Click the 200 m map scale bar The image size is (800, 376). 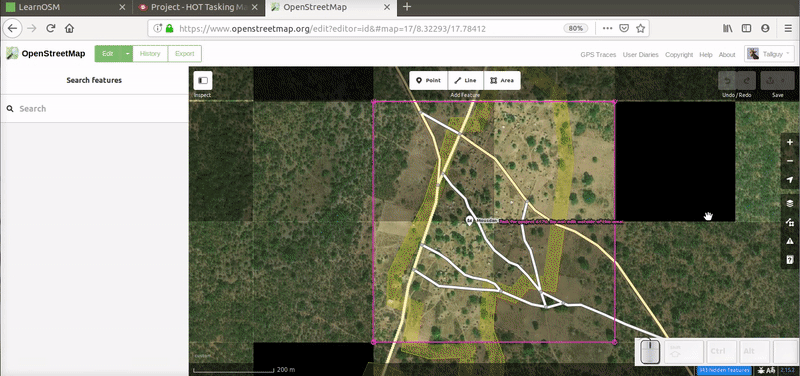click(244, 369)
